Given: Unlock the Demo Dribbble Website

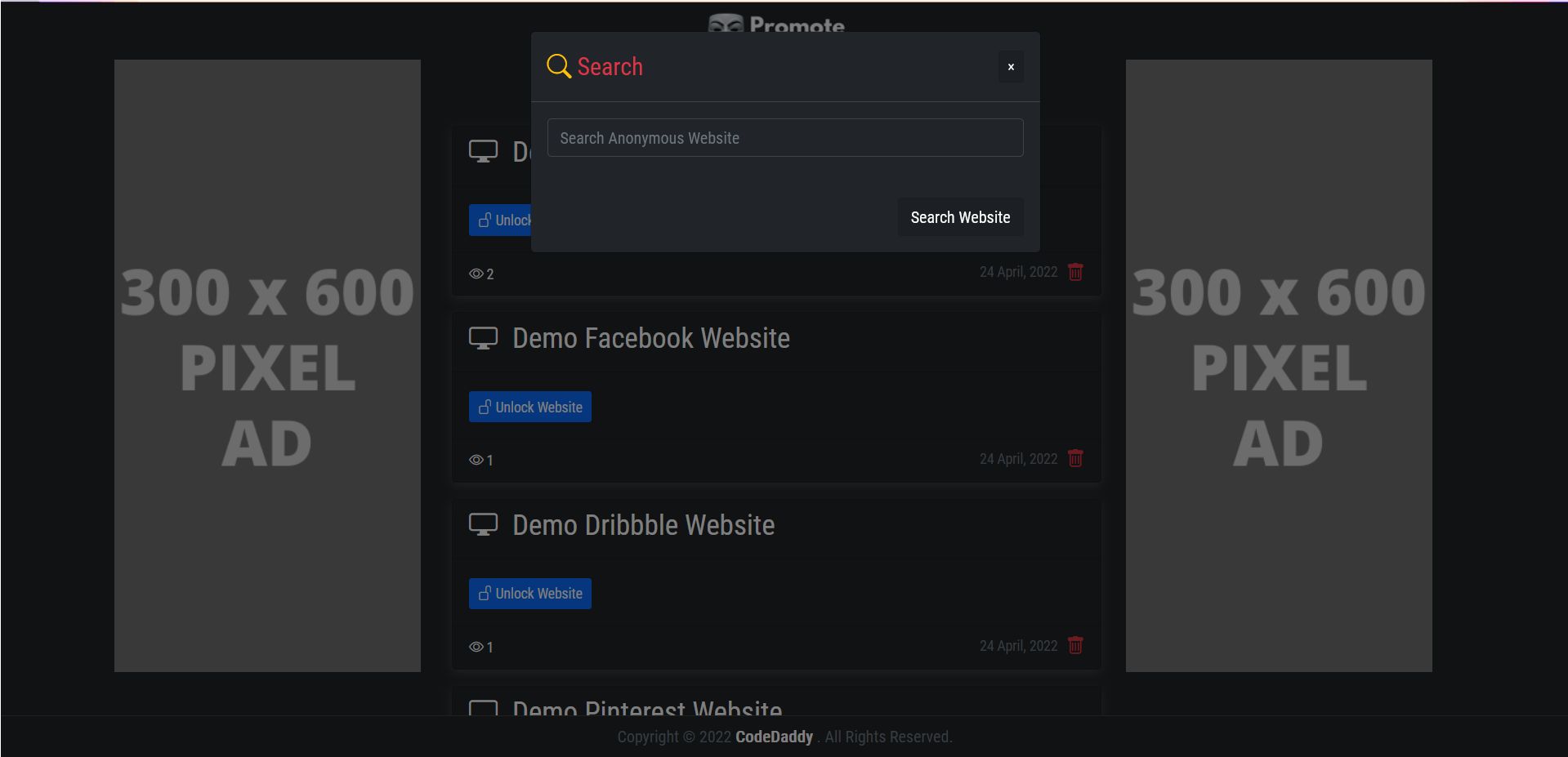Looking at the screenshot, I should (530, 594).
